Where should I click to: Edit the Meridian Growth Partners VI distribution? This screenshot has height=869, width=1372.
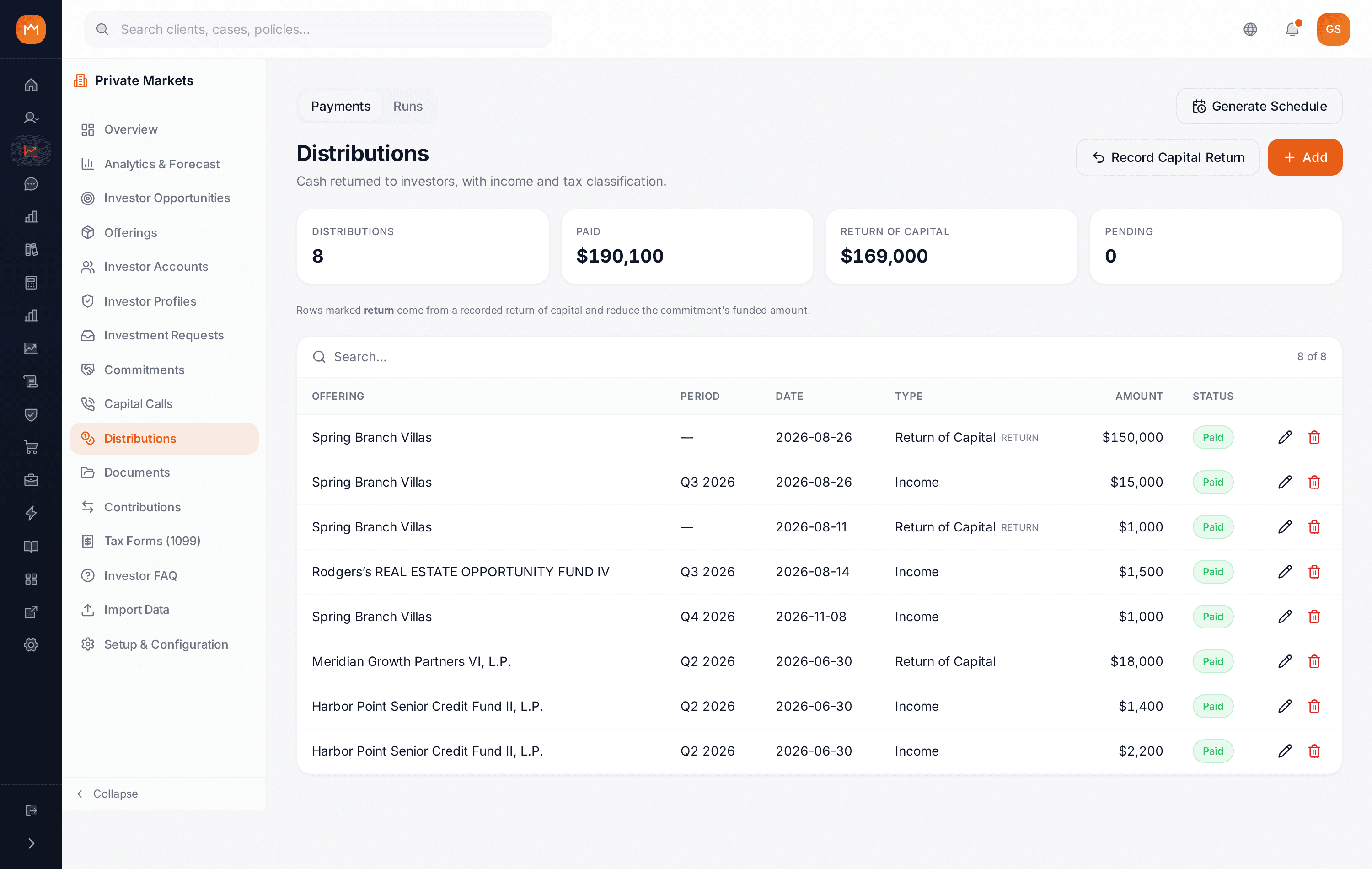(1284, 661)
